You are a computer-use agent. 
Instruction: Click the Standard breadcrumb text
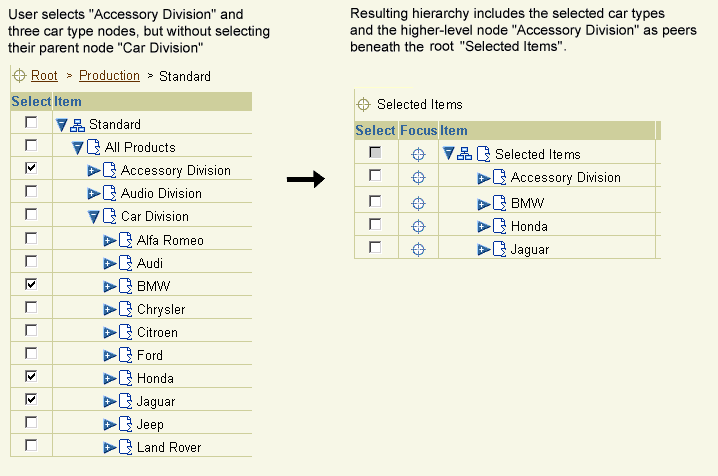[x=185, y=76]
